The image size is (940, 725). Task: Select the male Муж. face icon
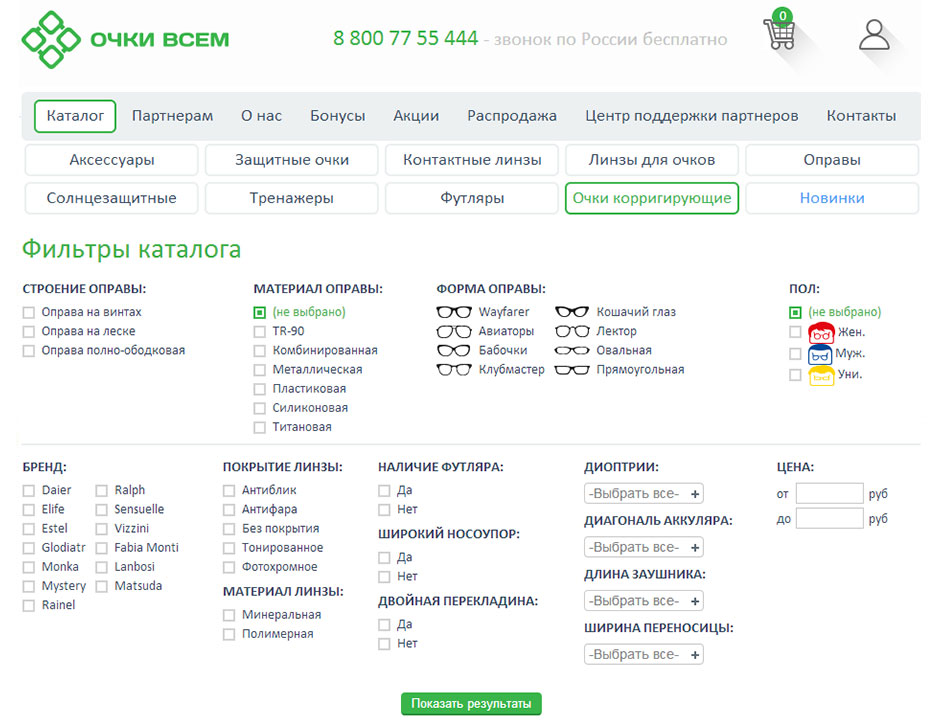coord(821,354)
